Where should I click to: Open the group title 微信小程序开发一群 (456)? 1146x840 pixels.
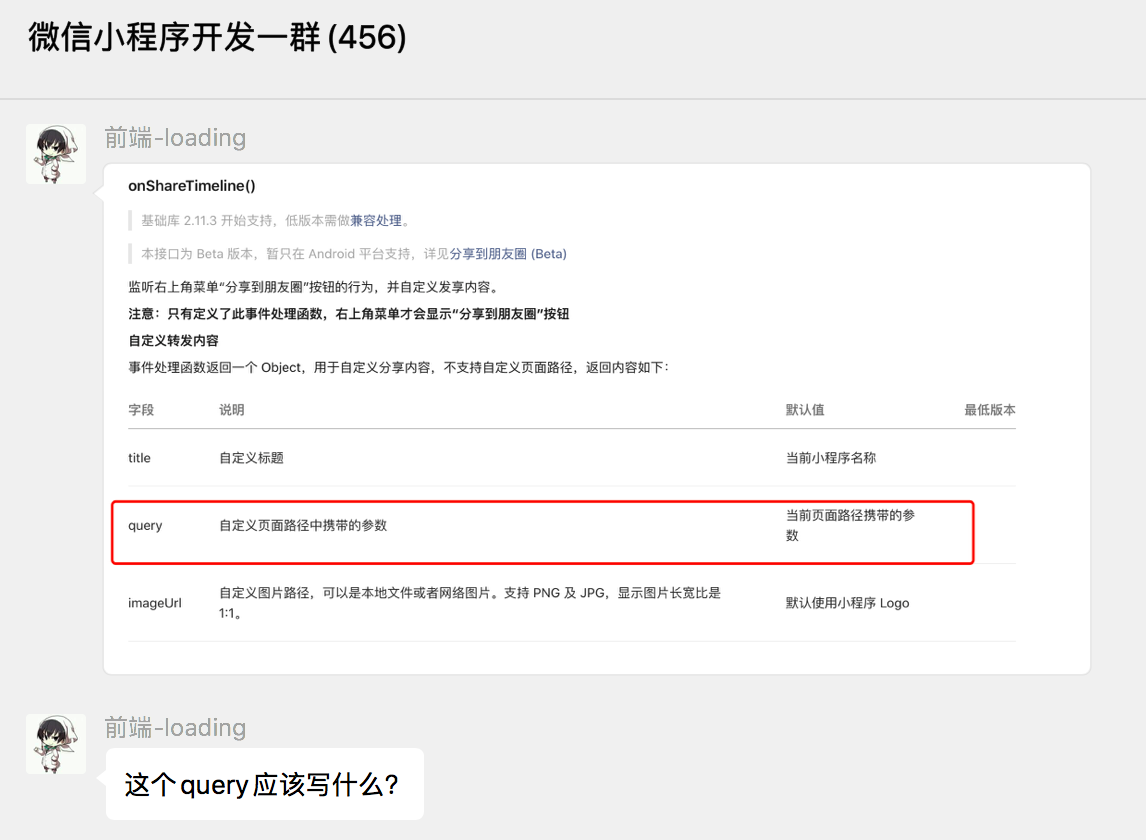pyautogui.click(x=217, y=37)
